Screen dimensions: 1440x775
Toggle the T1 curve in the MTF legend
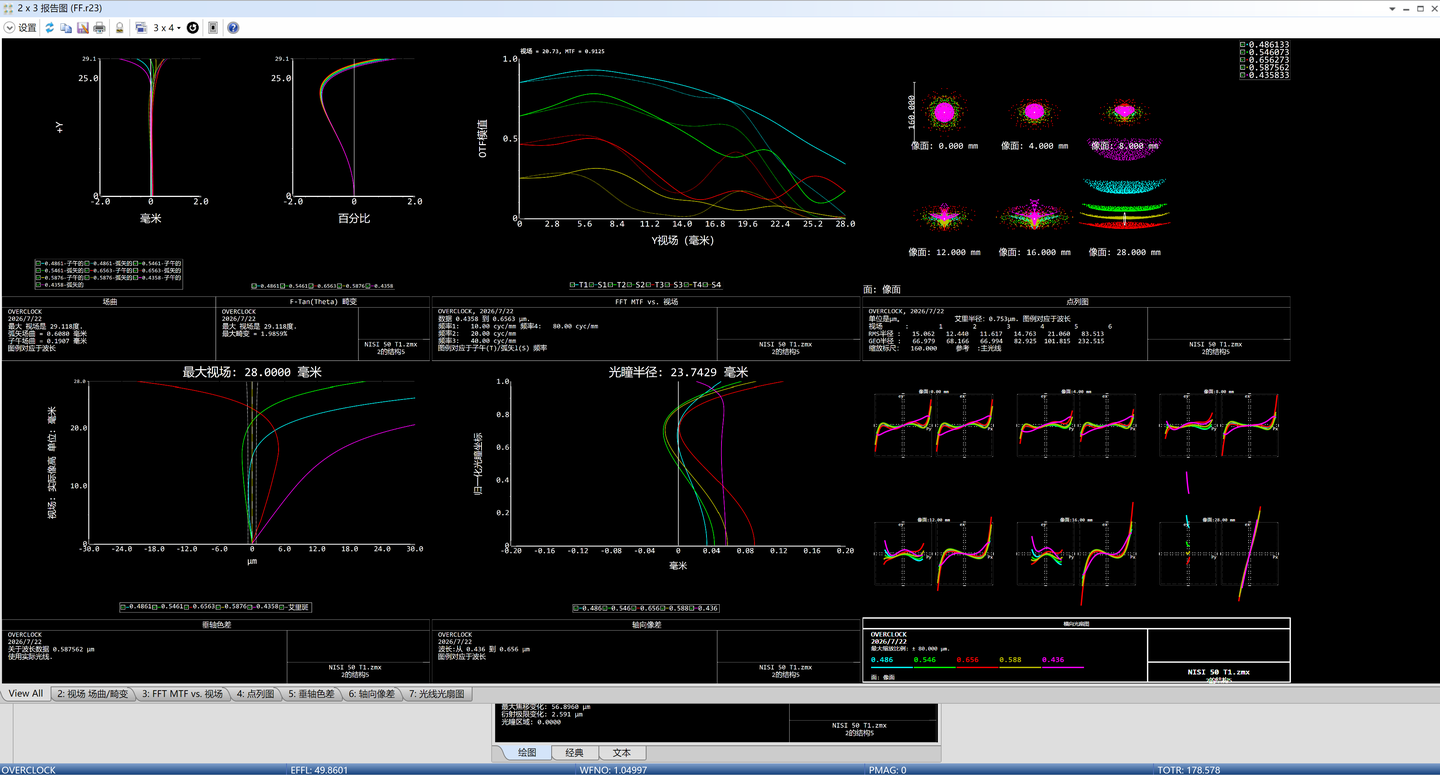tap(579, 285)
